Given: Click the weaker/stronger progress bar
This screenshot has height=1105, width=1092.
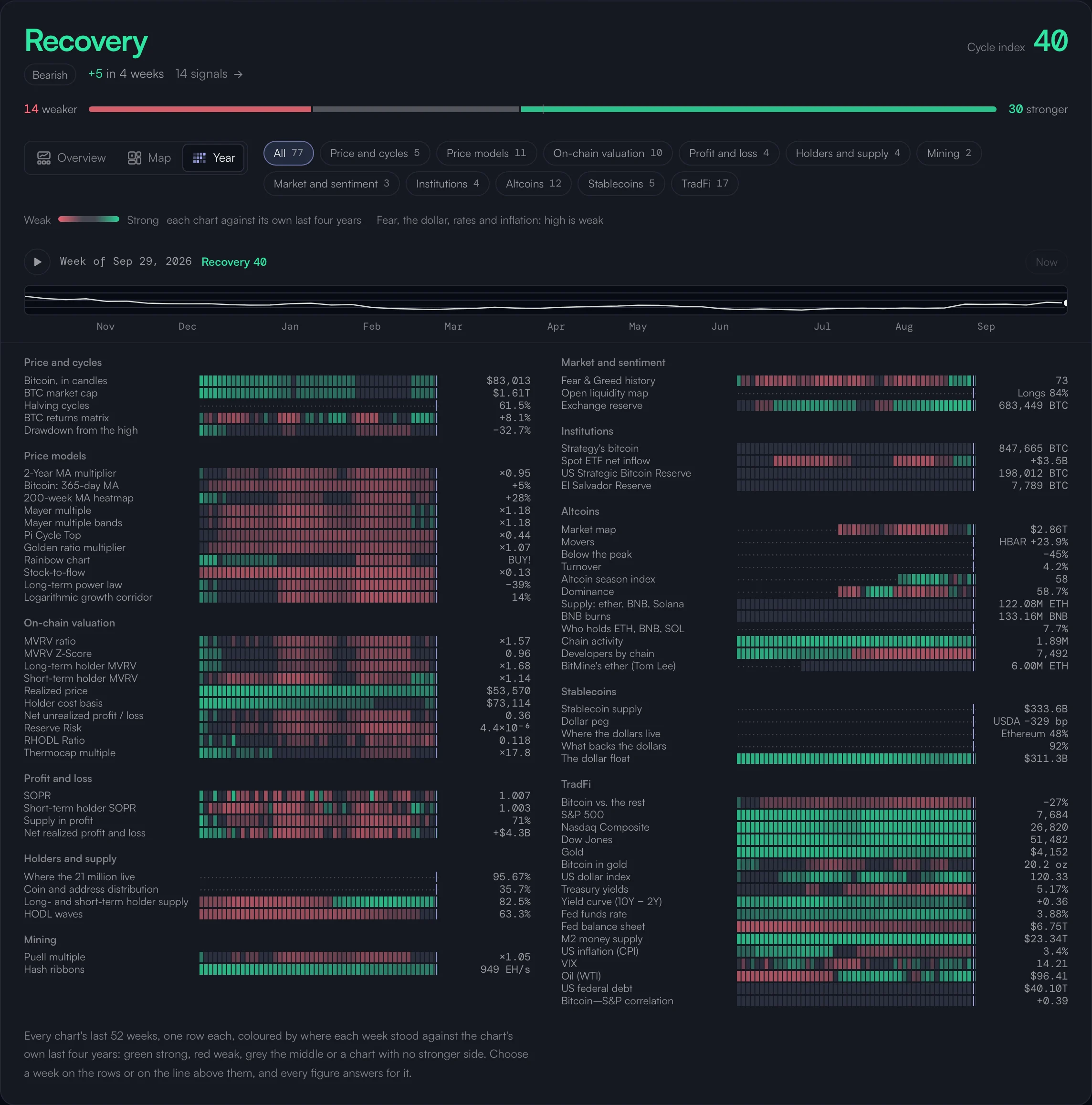Looking at the screenshot, I should 542,109.
